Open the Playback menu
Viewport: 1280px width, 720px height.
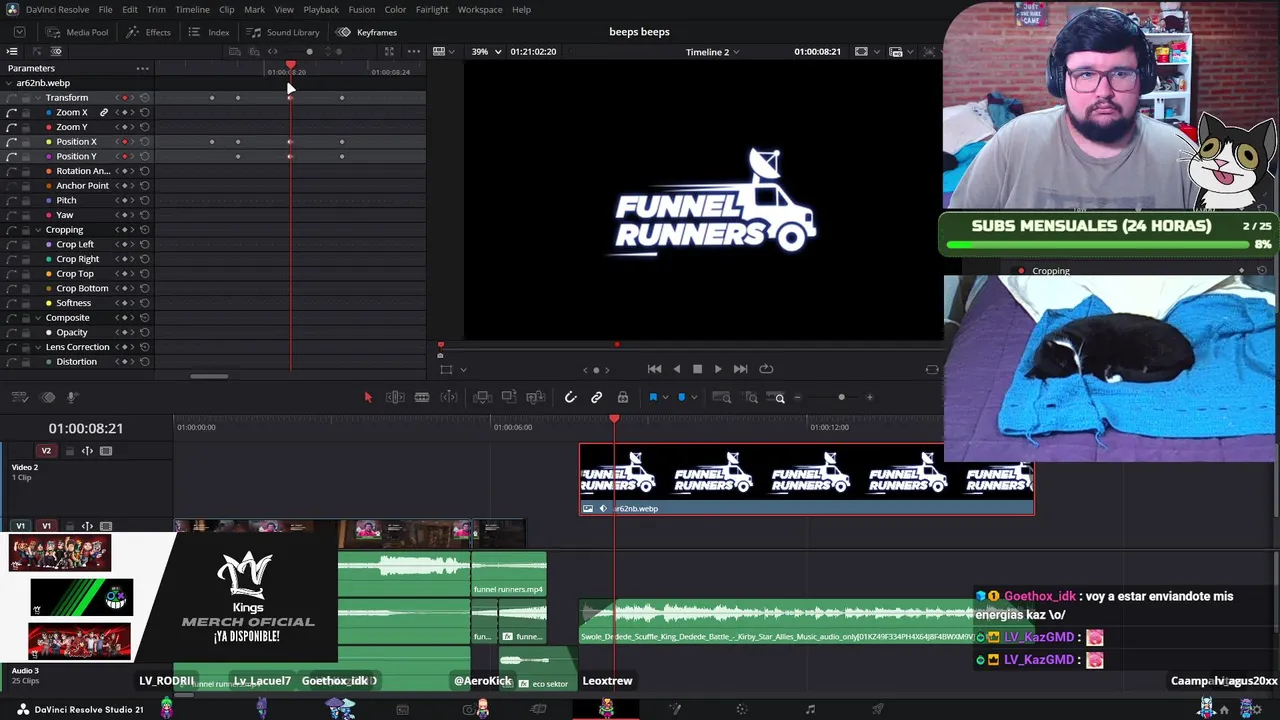point(321,10)
